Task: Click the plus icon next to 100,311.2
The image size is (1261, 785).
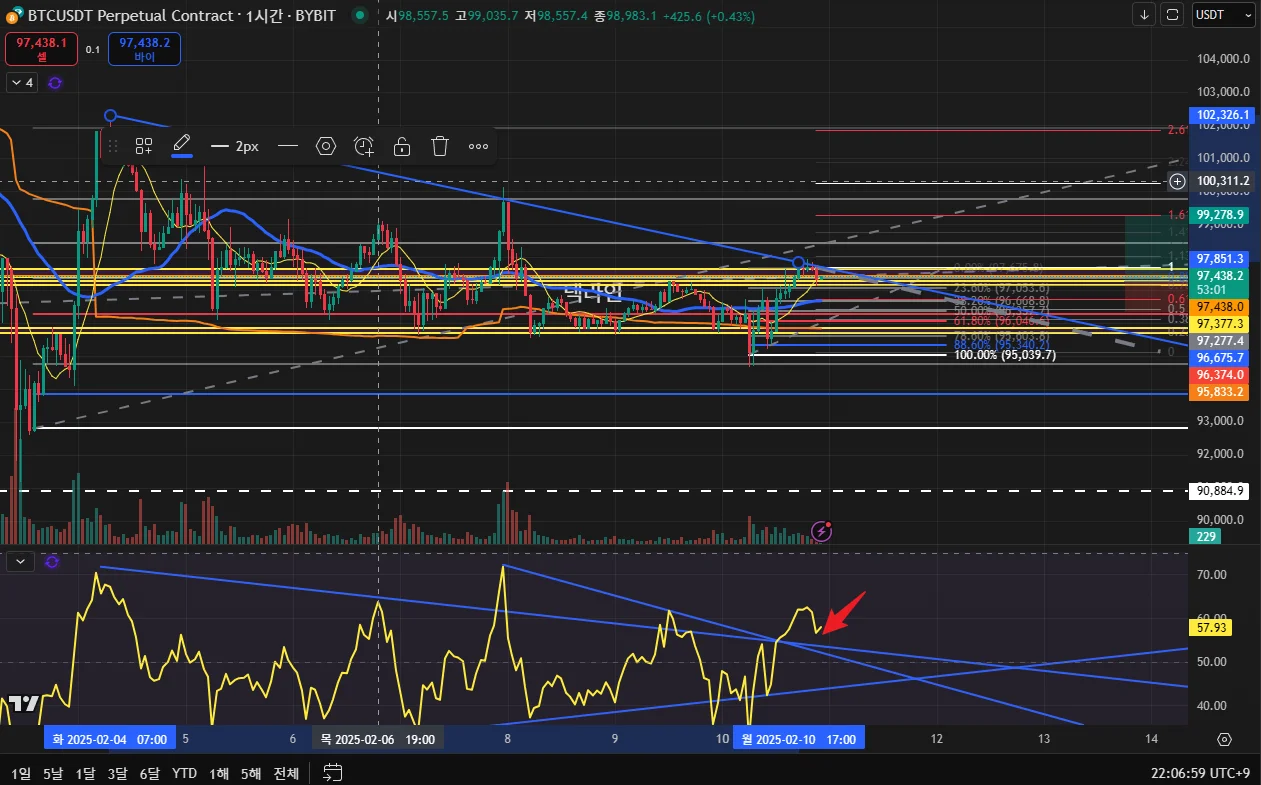Action: (1178, 182)
